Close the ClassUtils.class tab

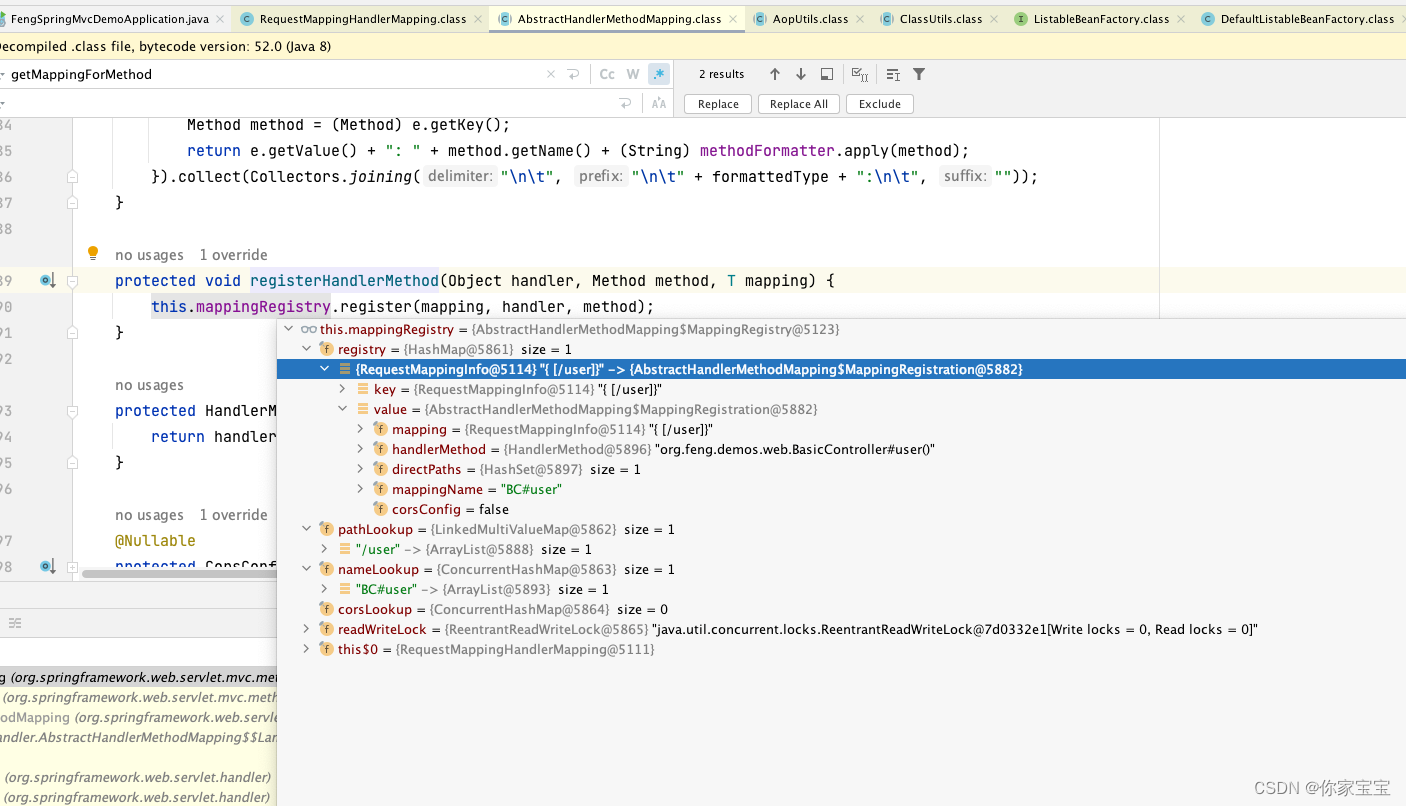995,19
